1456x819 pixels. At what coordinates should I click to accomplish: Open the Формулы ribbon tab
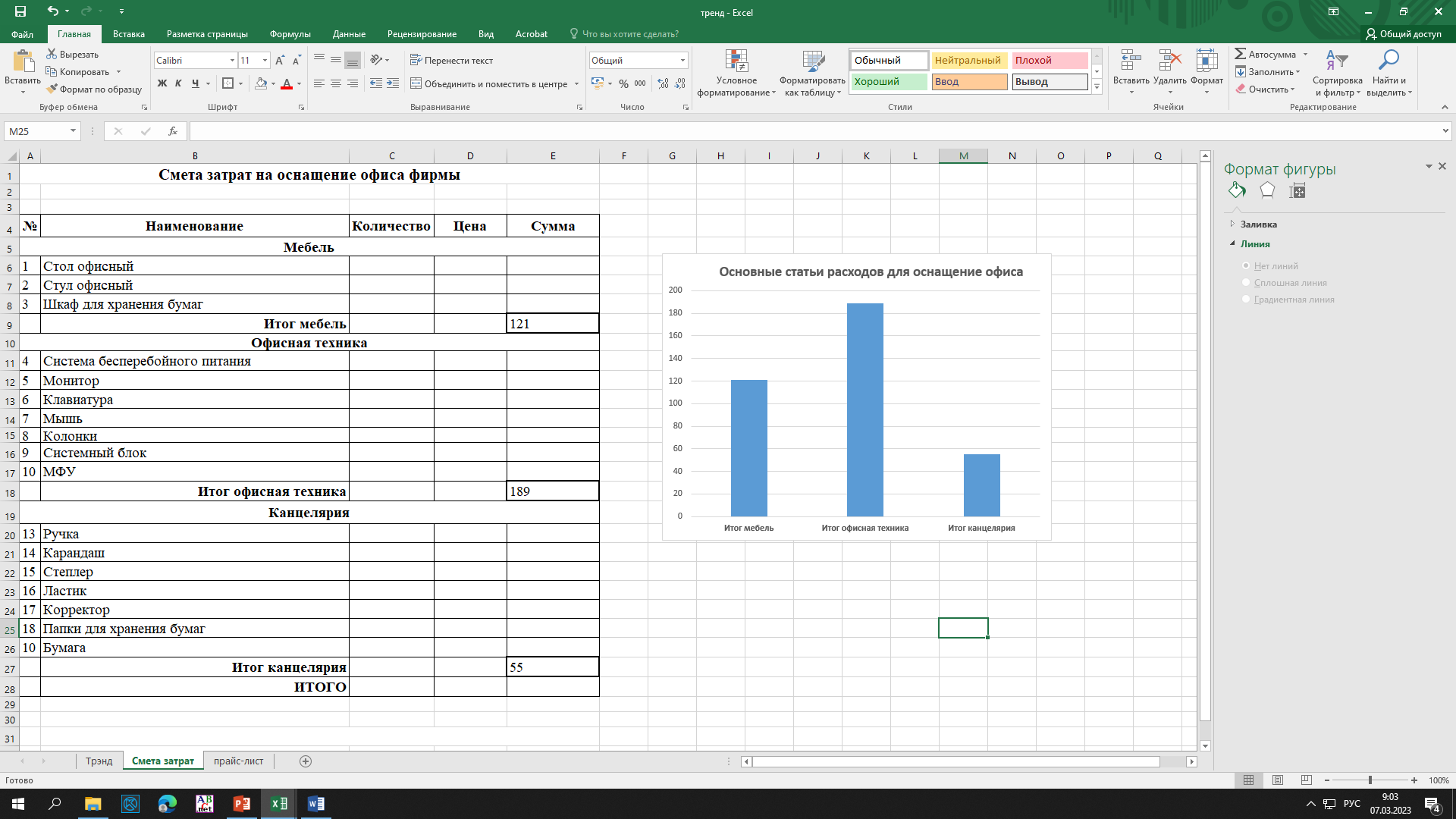tap(290, 34)
